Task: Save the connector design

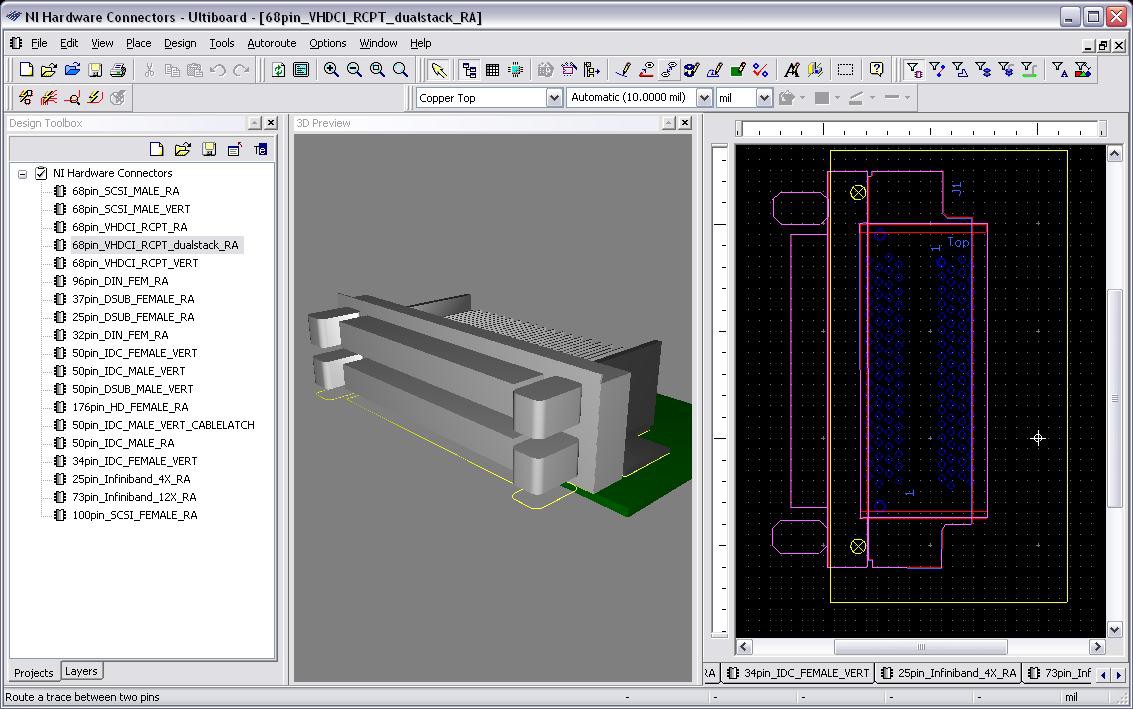Action: (x=95, y=69)
